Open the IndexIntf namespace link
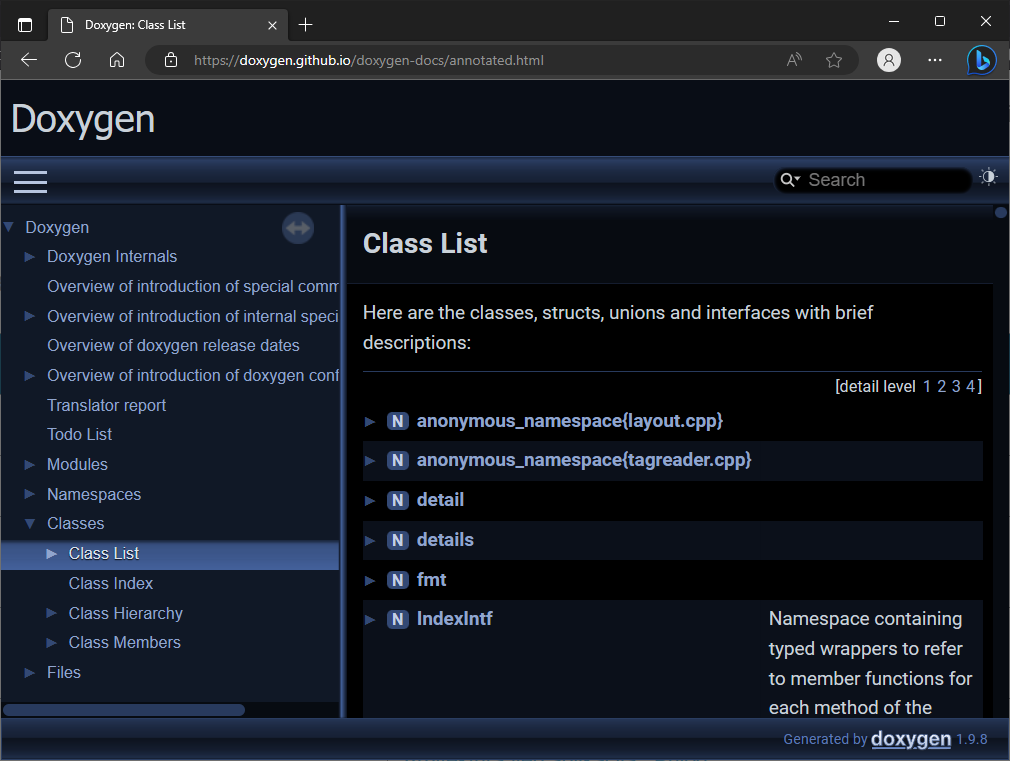The image size is (1010, 761). pos(455,619)
